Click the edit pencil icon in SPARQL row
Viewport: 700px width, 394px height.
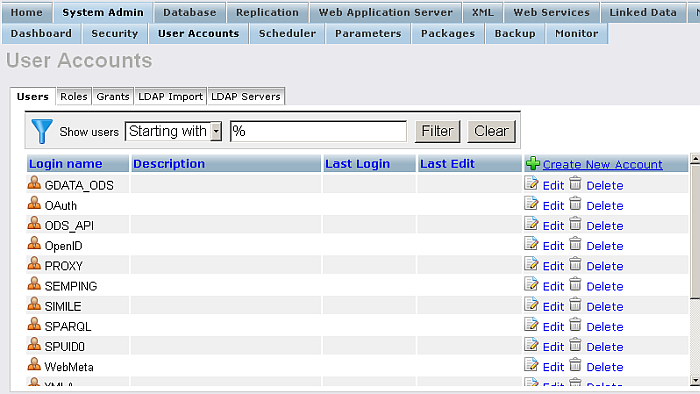(x=531, y=324)
